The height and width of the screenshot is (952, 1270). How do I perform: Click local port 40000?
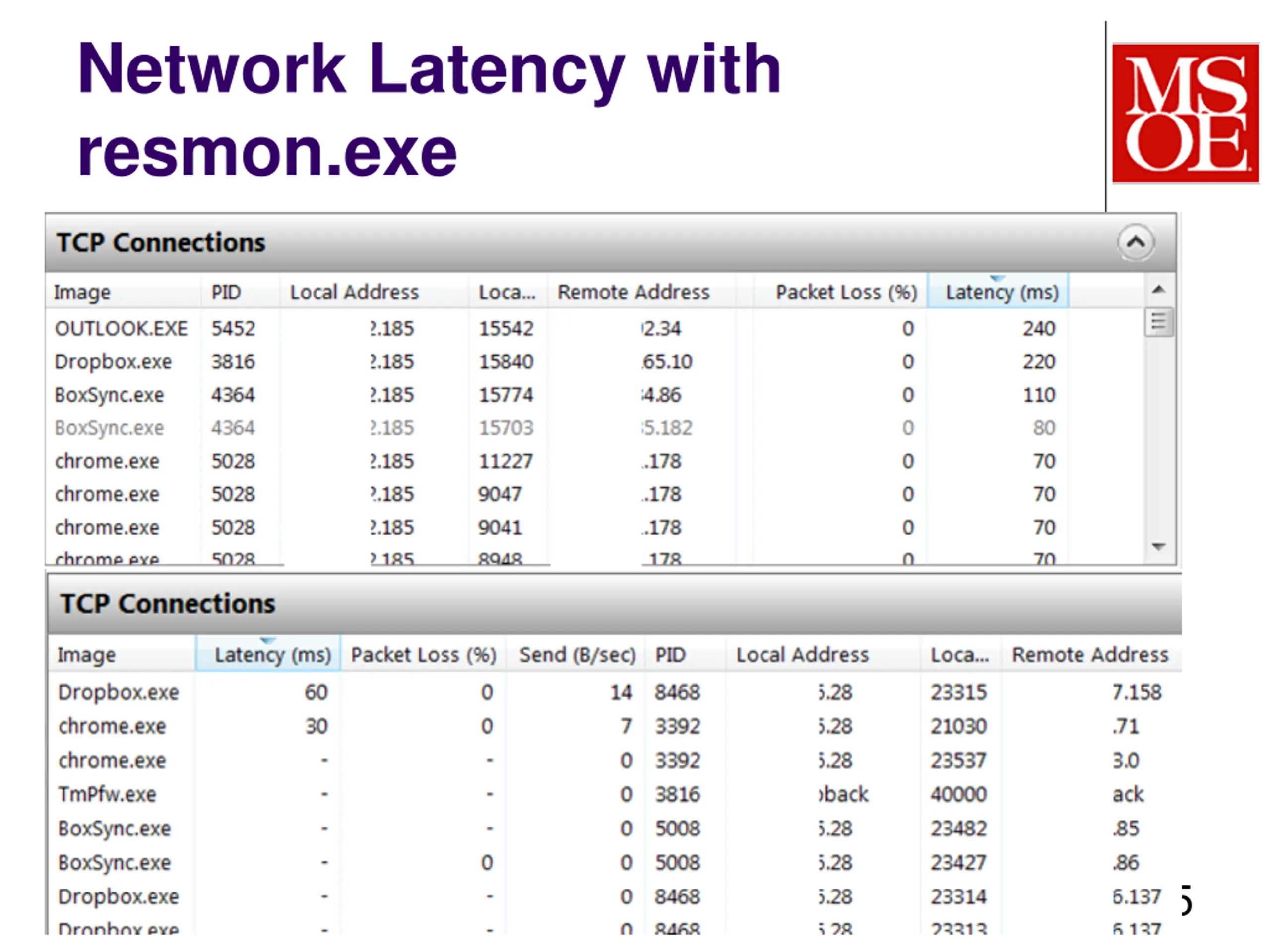(958, 794)
